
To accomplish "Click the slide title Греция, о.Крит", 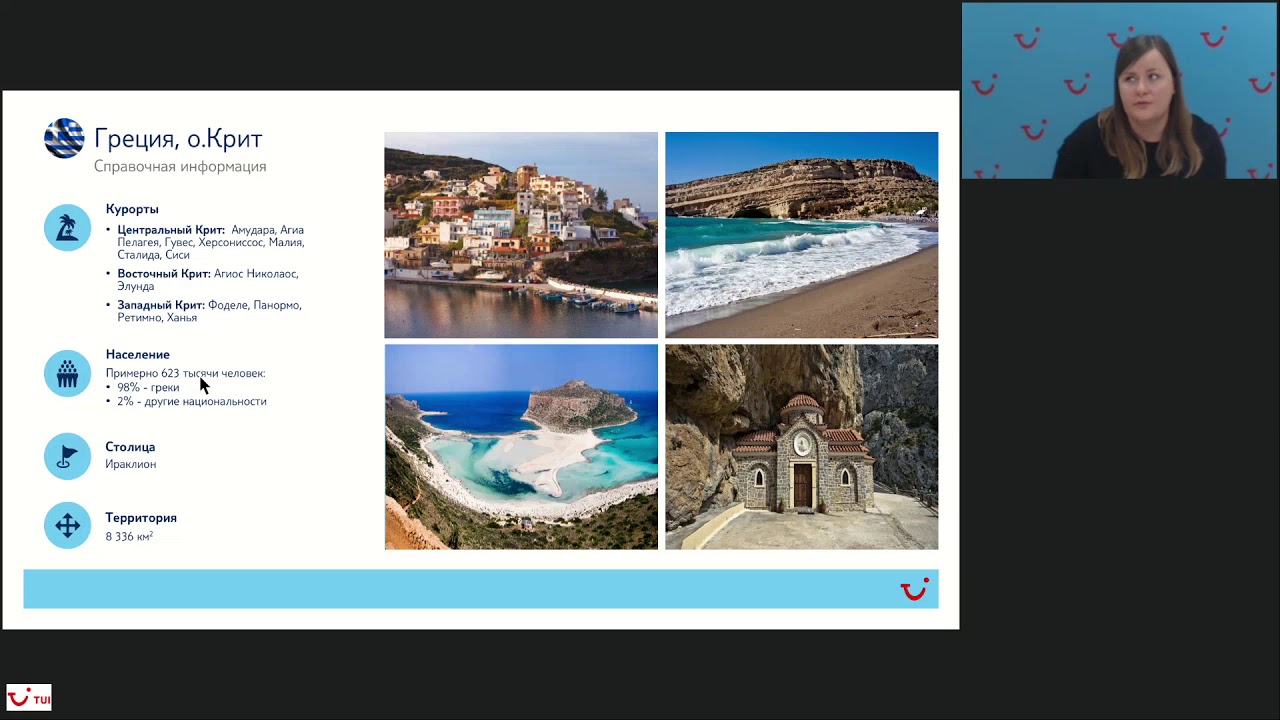I will coord(178,139).
